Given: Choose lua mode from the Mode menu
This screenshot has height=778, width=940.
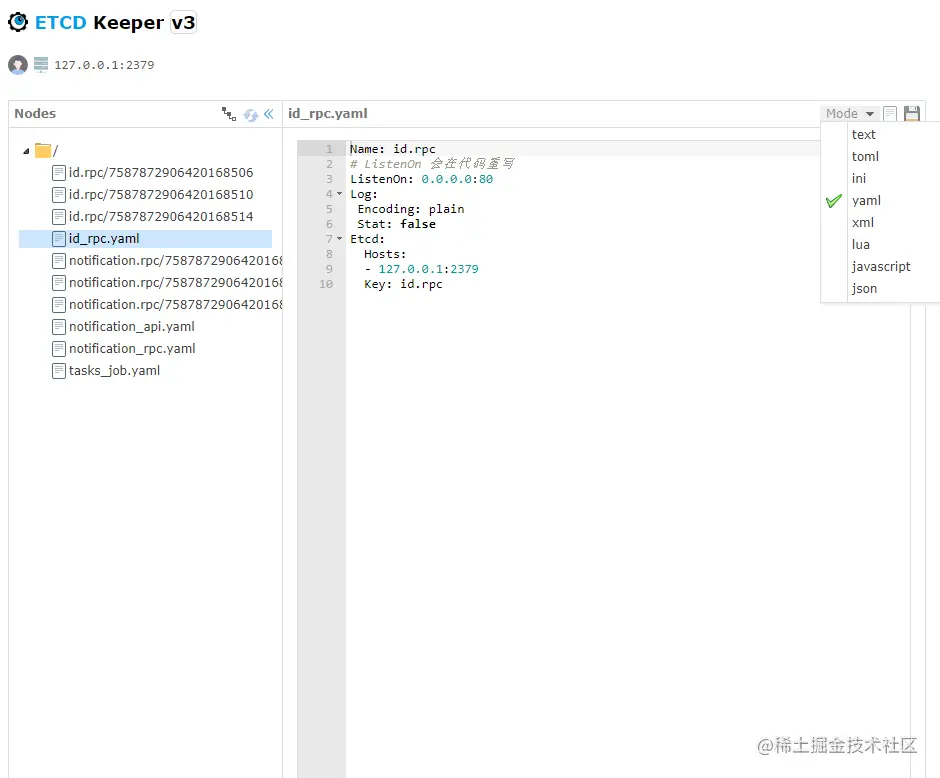Looking at the screenshot, I should point(860,245).
